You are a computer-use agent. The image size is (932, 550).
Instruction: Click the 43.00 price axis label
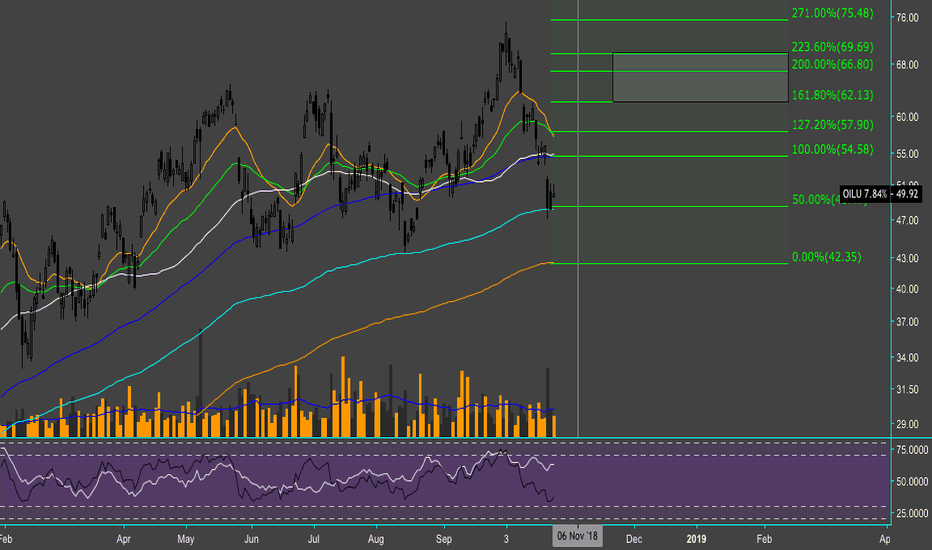point(907,258)
